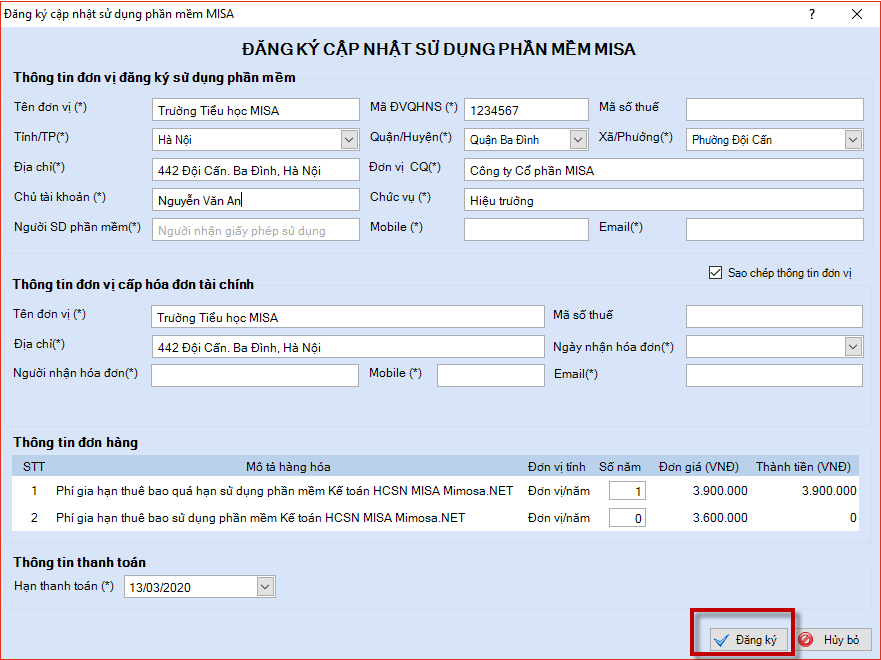Click the Email field in registration section
This screenshot has width=881, height=660.
point(774,230)
